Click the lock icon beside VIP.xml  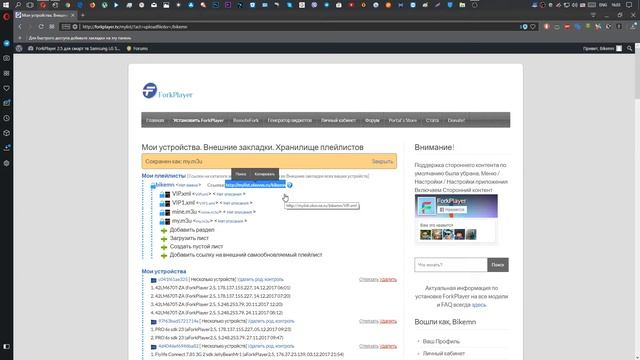point(162,194)
